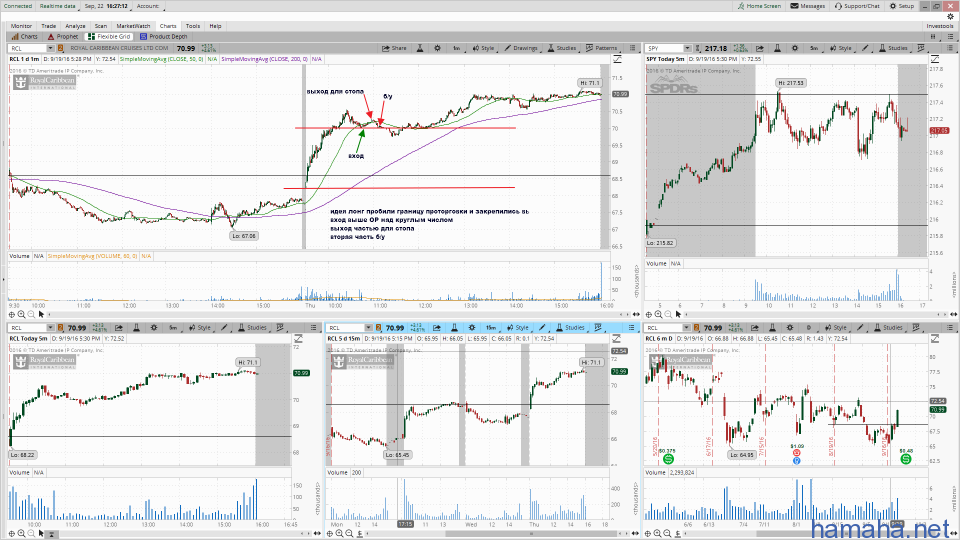Open the Style menu on SPY chart
This screenshot has width=960, height=540.
tap(841, 48)
